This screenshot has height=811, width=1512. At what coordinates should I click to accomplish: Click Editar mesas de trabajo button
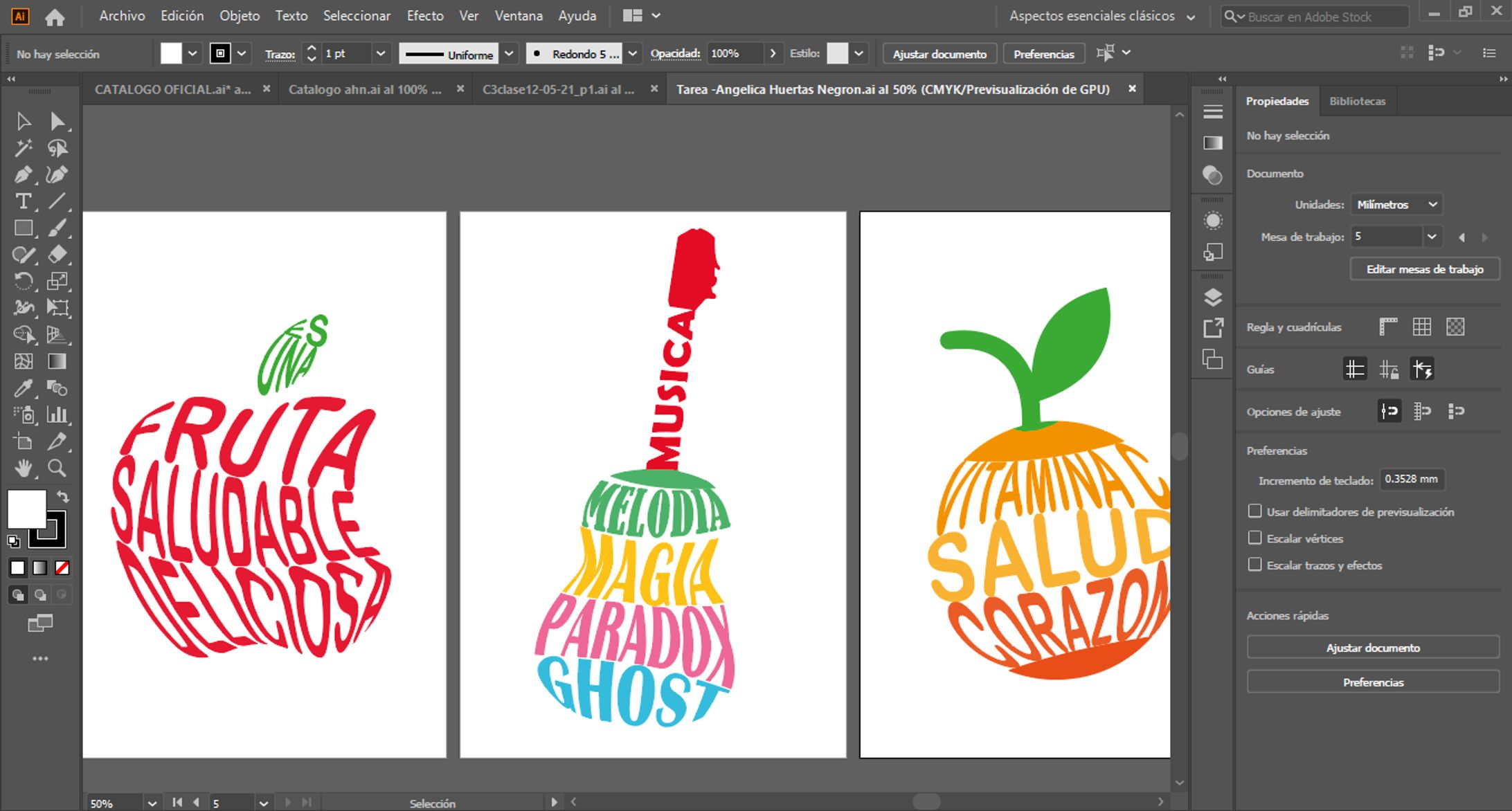[1424, 269]
